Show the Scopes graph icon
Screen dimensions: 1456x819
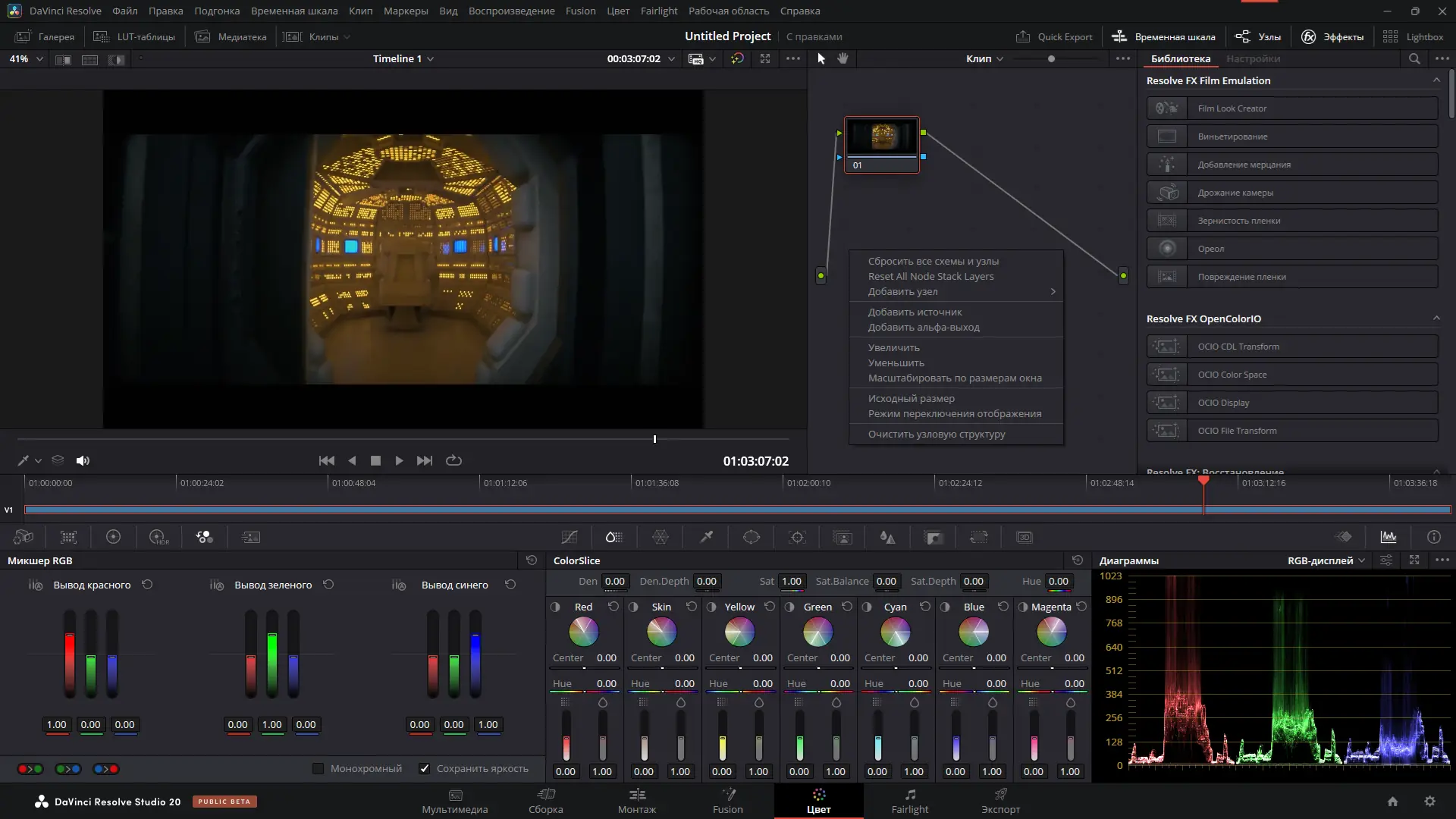tap(1389, 537)
